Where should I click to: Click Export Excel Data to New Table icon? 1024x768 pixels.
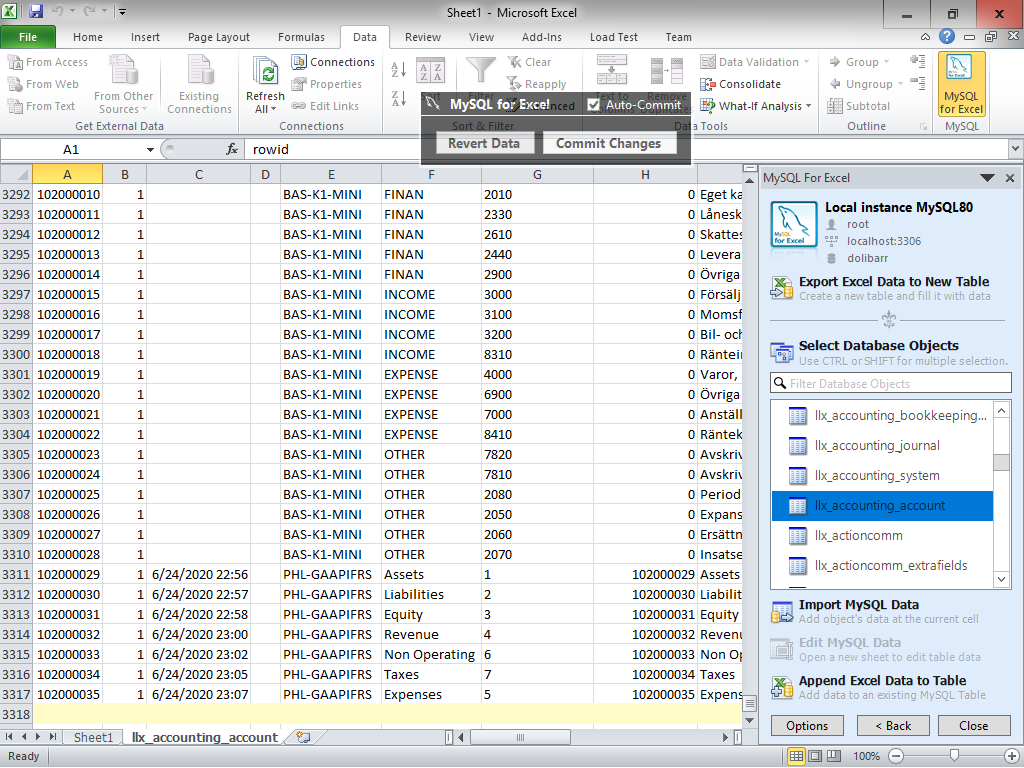click(x=782, y=288)
